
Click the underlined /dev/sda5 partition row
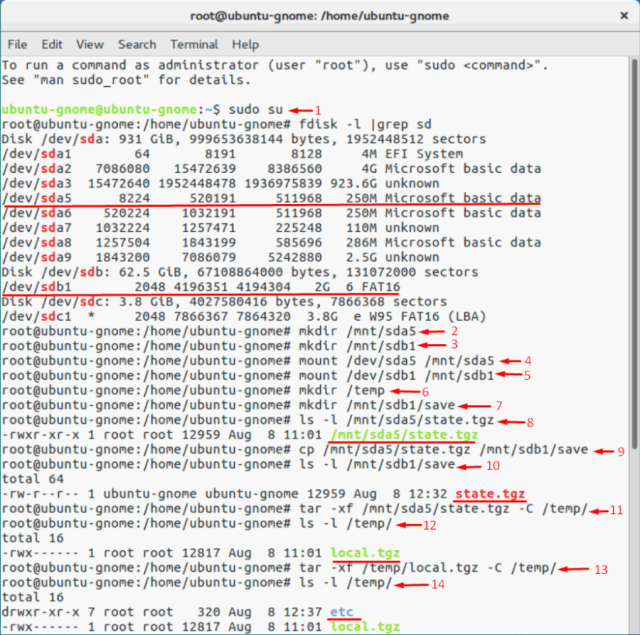click(270, 198)
